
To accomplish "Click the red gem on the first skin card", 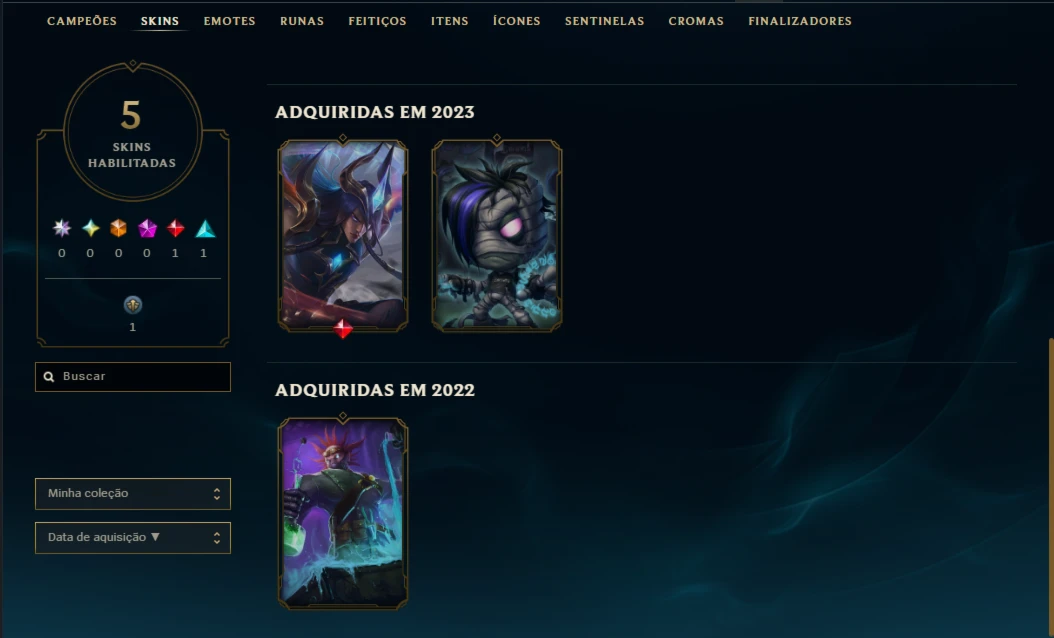I will click(x=343, y=329).
